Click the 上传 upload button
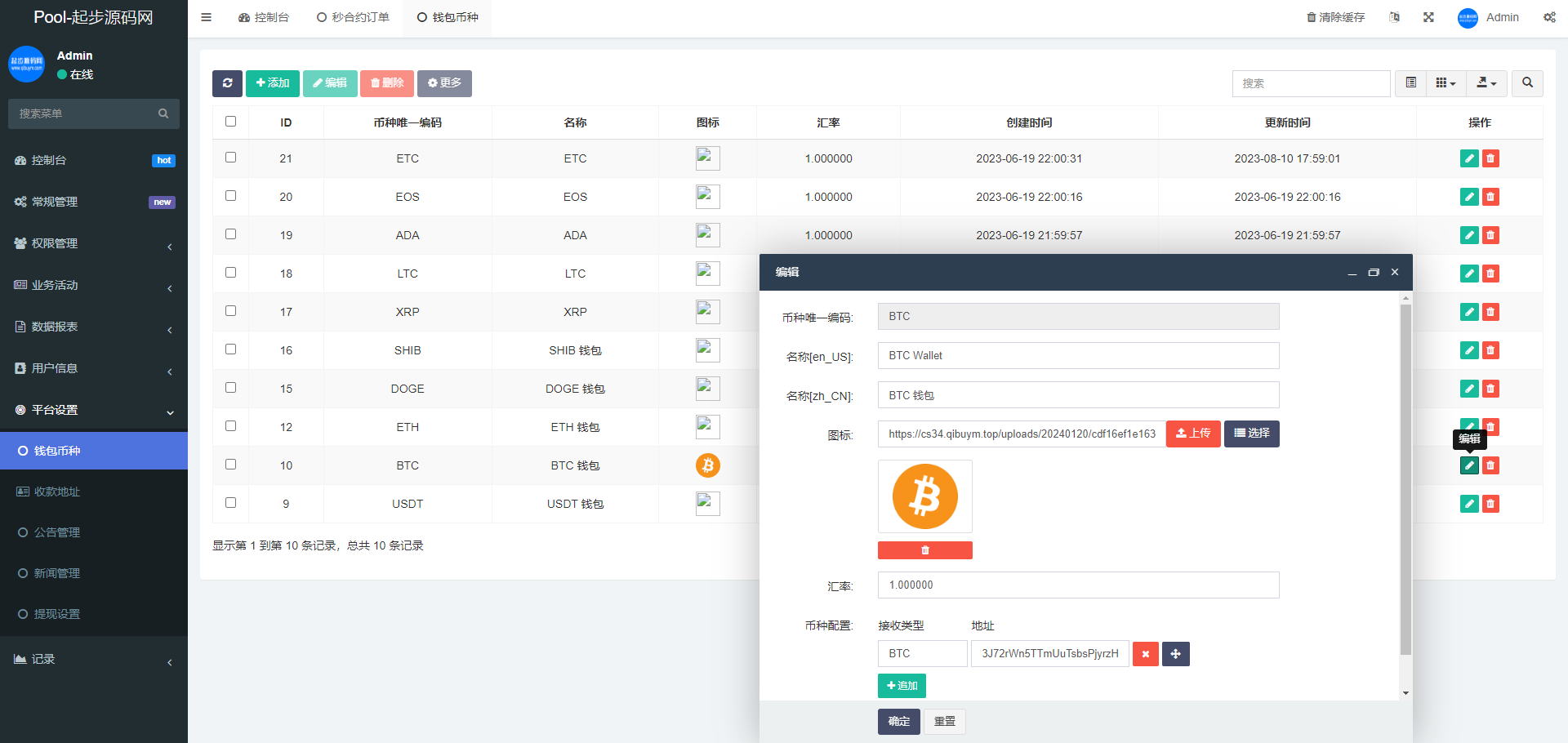This screenshot has width=1568, height=743. point(1193,434)
